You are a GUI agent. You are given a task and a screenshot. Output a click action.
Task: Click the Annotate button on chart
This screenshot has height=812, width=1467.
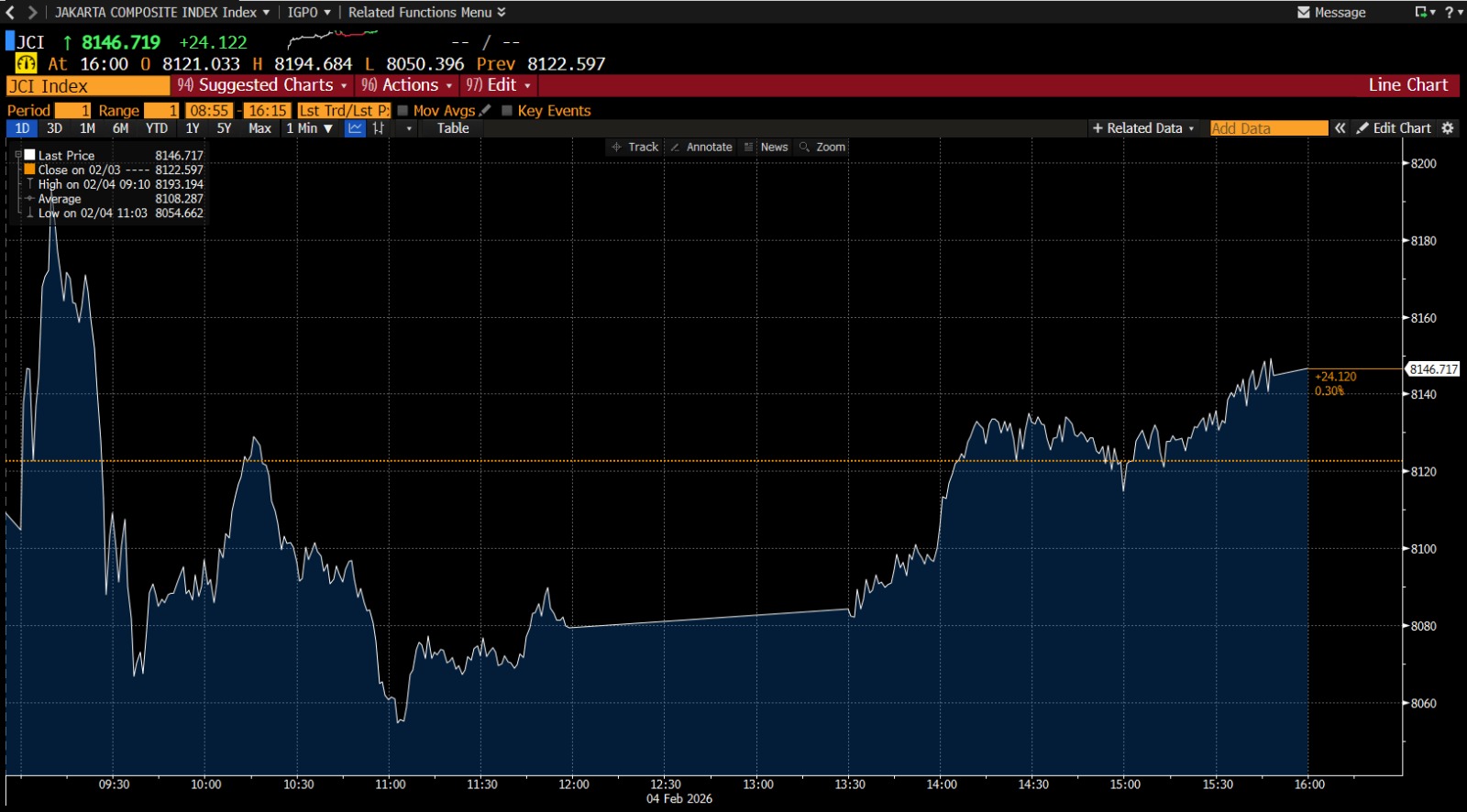coord(701,147)
